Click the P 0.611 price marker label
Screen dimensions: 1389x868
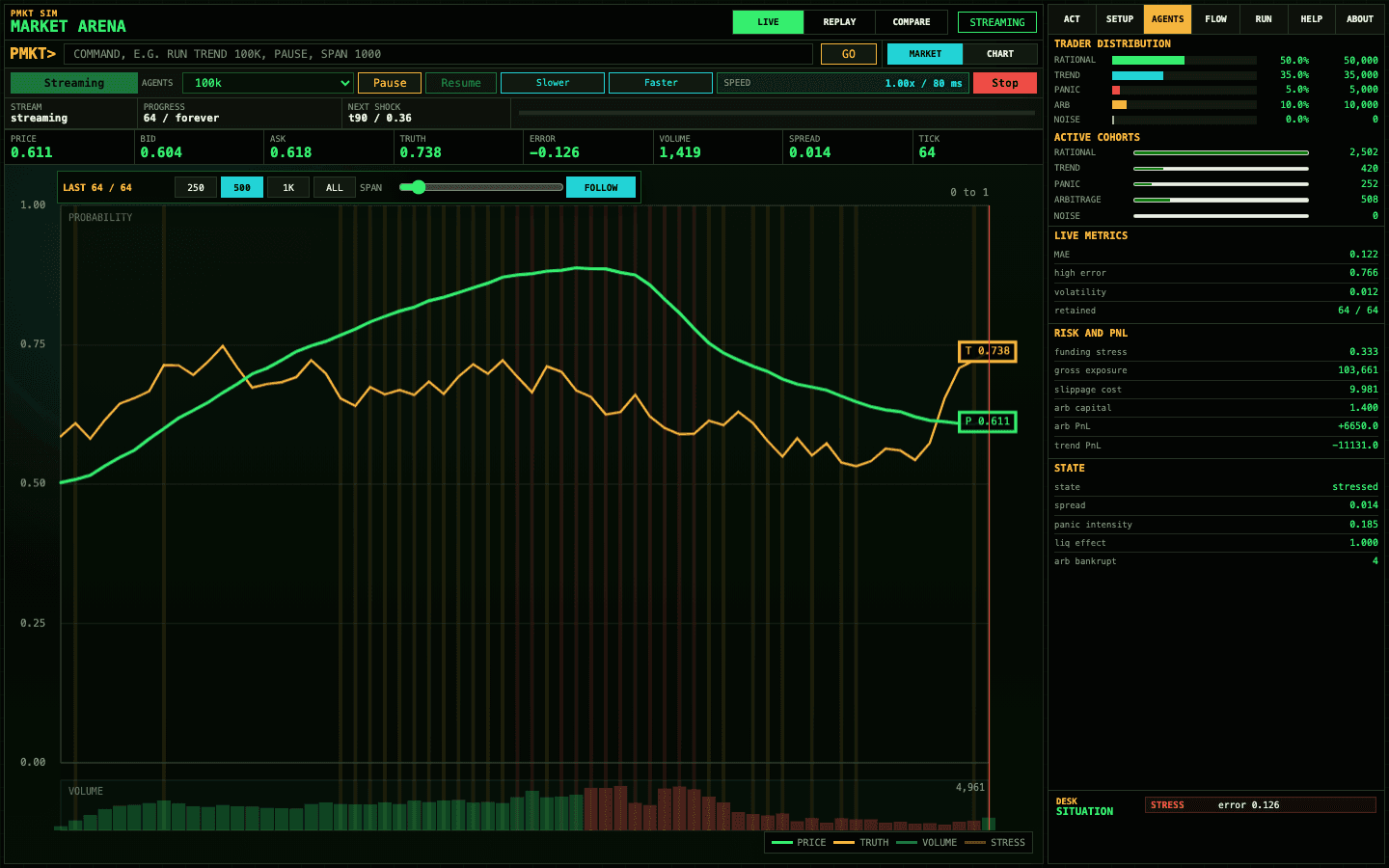click(988, 421)
